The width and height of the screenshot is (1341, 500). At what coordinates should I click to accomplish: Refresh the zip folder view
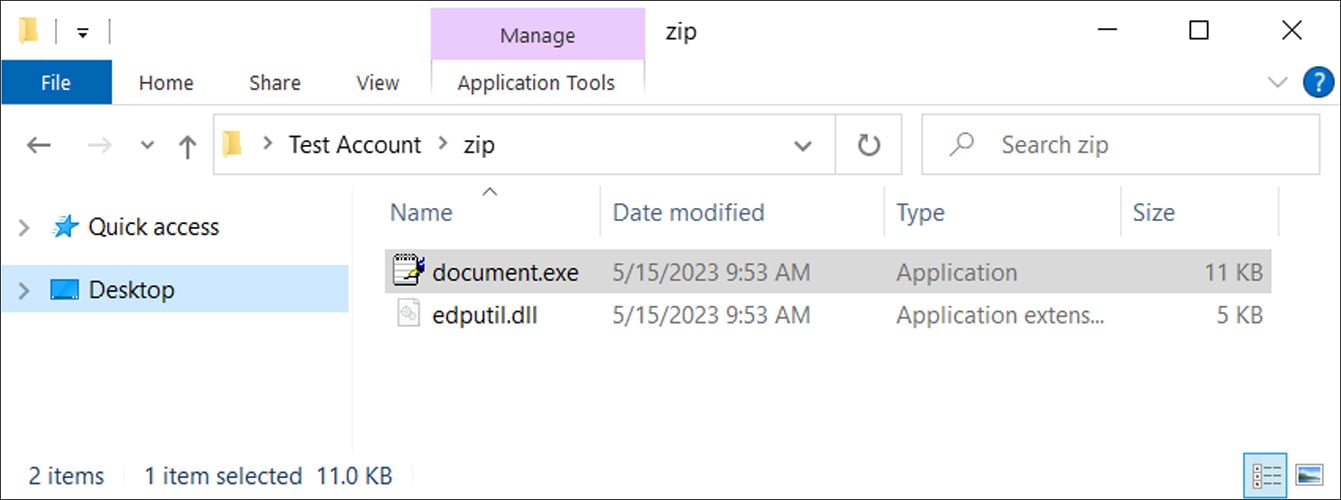click(x=868, y=145)
